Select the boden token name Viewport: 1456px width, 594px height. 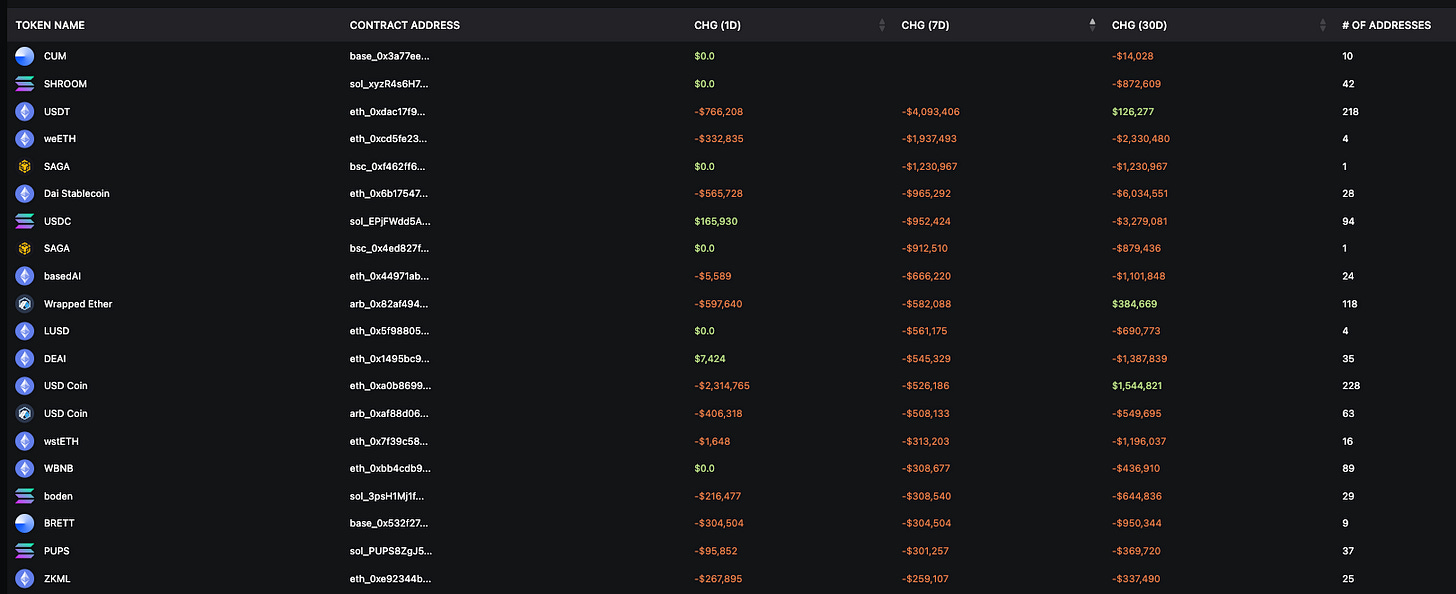click(58, 496)
